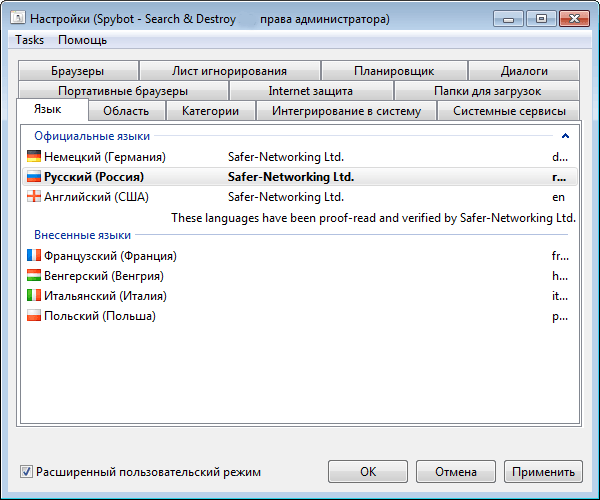This screenshot has width=600, height=500.
Task: Click the Отмена button
Action: [x=456, y=472]
